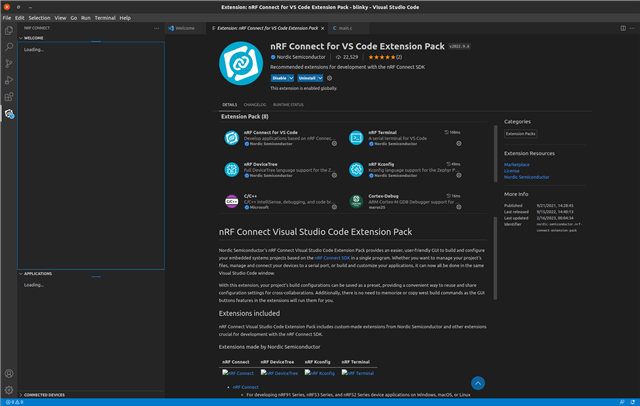Click the feedback icon in status bar
Viewport: 640px width, 406px height.
pos(622,402)
